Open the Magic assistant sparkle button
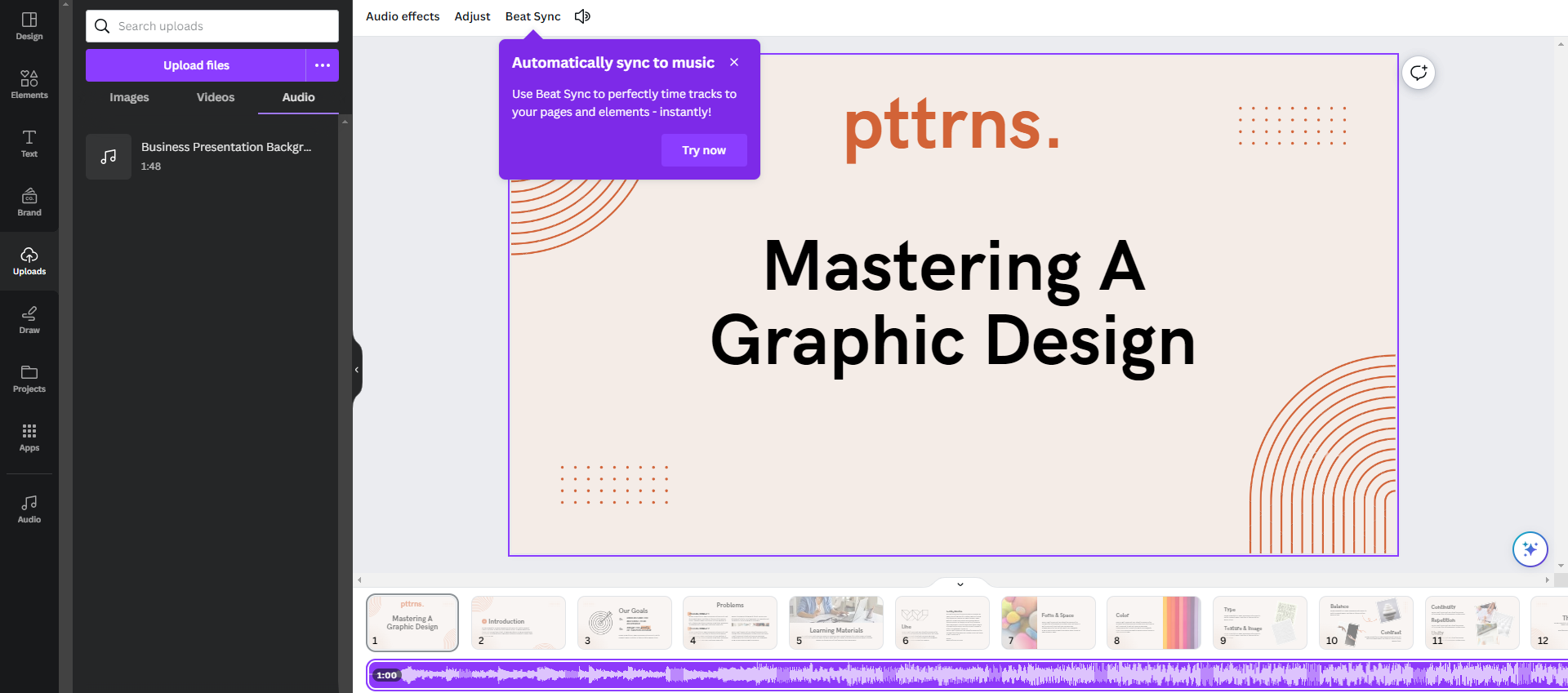 click(x=1530, y=549)
